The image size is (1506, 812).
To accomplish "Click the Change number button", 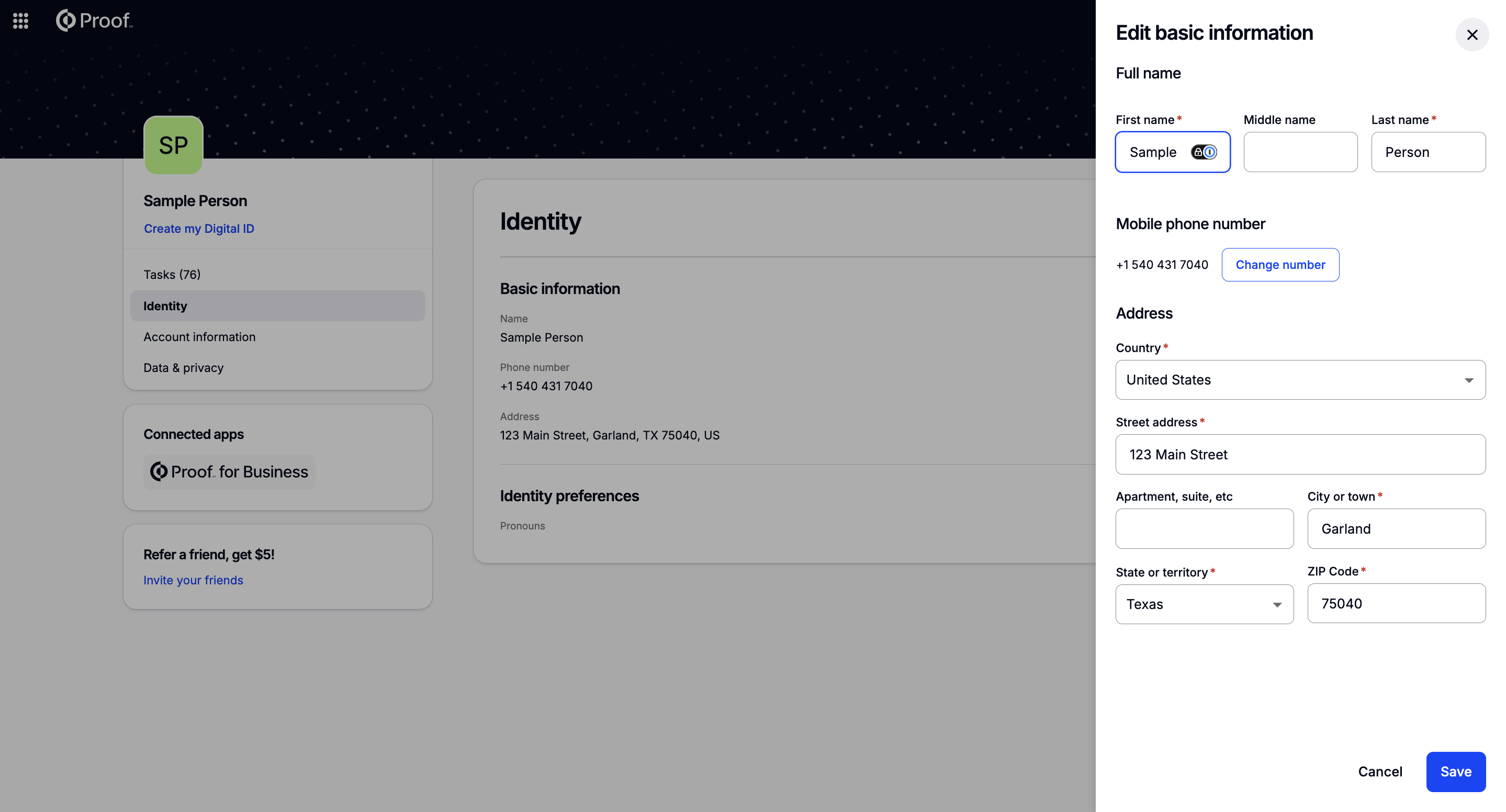I will pyautogui.click(x=1280, y=265).
